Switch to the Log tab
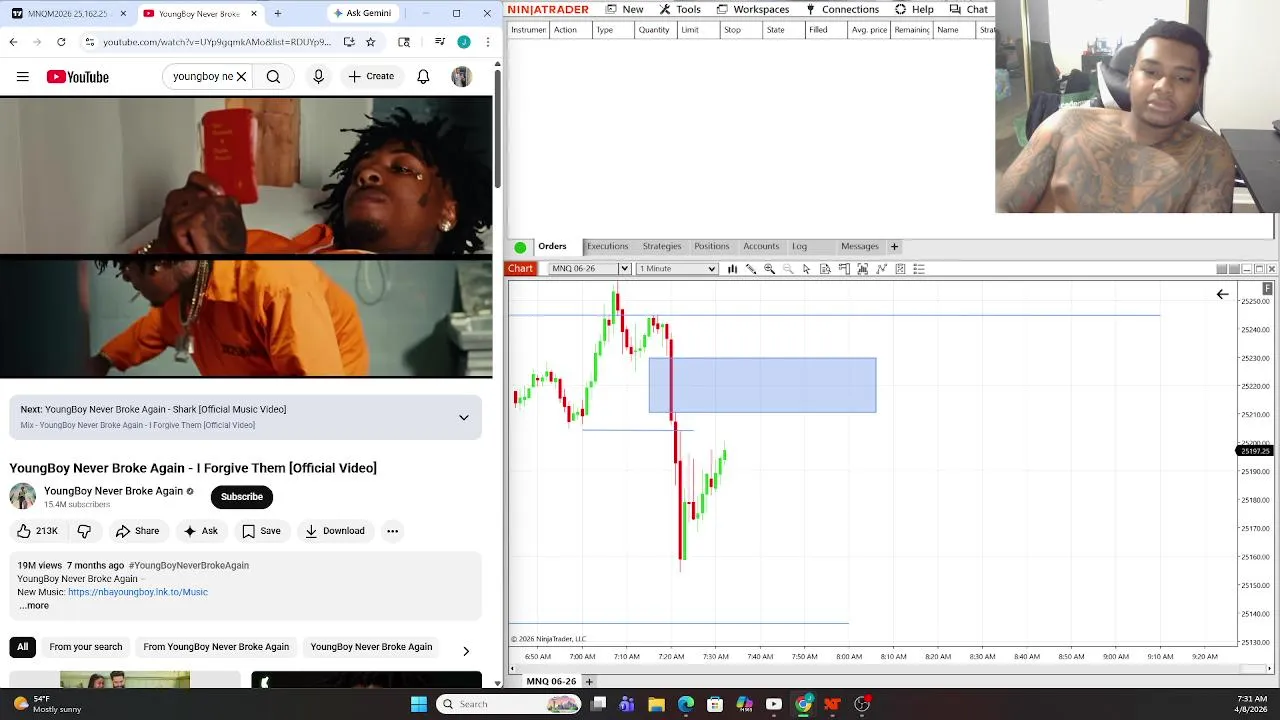This screenshot has height=720, width=1280. coord(799,246)
